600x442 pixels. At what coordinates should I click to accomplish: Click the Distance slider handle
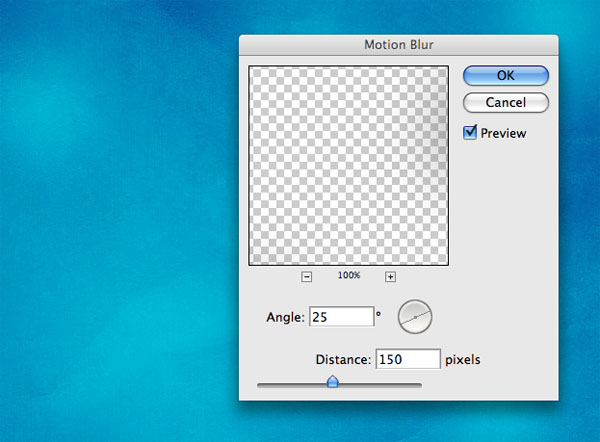point(333,382)
